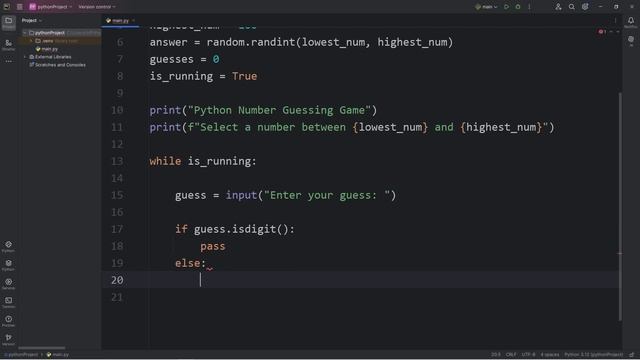Click the 'else:' keyword on line 19
Screen dimensions: 640x360
[x=191, y=263]
